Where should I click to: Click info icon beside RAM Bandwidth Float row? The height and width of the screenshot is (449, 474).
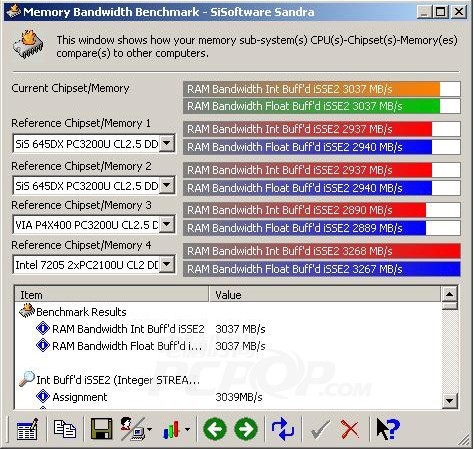[43, 345]
